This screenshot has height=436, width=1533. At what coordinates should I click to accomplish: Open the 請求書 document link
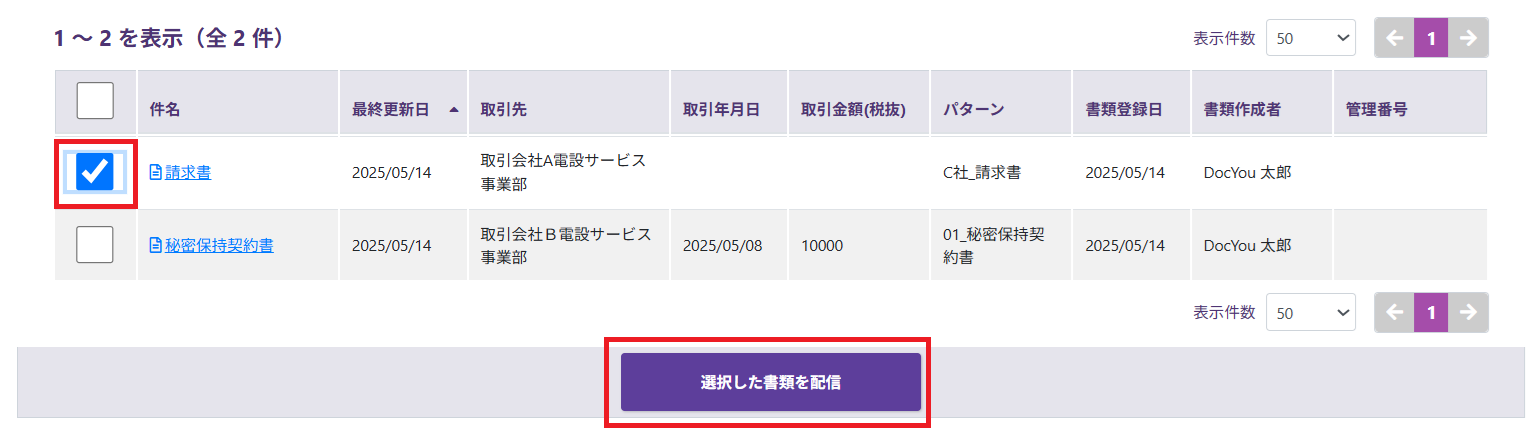188,172
